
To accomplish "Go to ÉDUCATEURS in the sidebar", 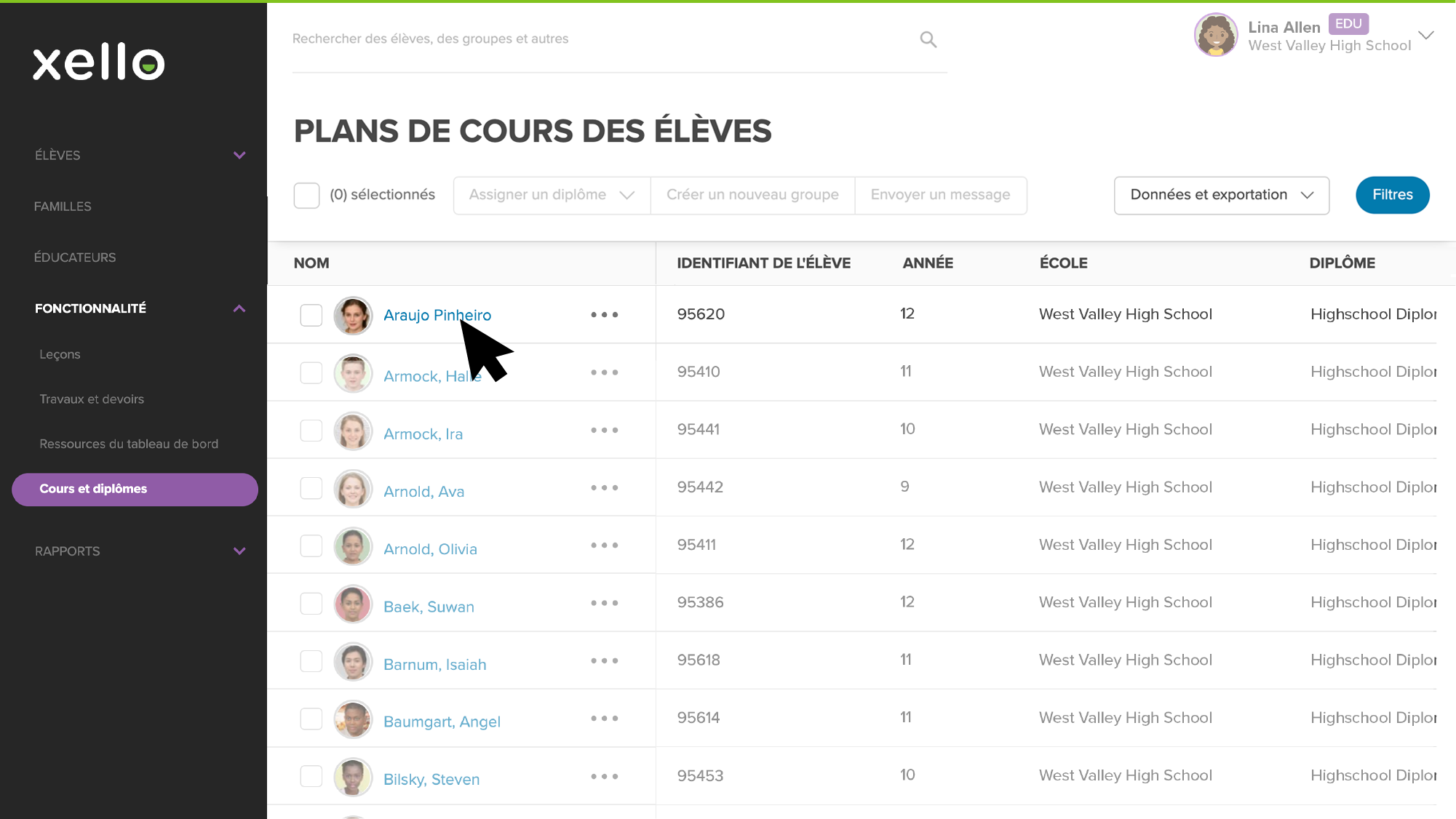I will (x=75, y=257).
